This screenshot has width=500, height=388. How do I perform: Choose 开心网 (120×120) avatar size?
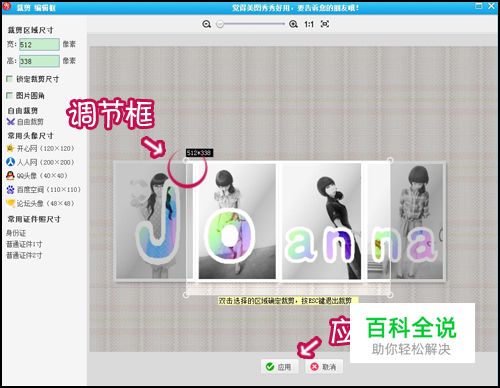40,148
